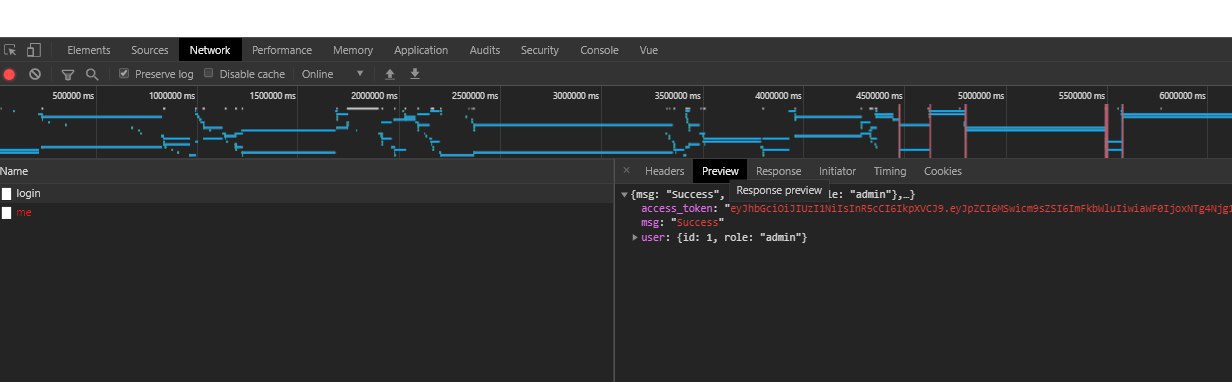Stop recording network log

pos(10,74)
